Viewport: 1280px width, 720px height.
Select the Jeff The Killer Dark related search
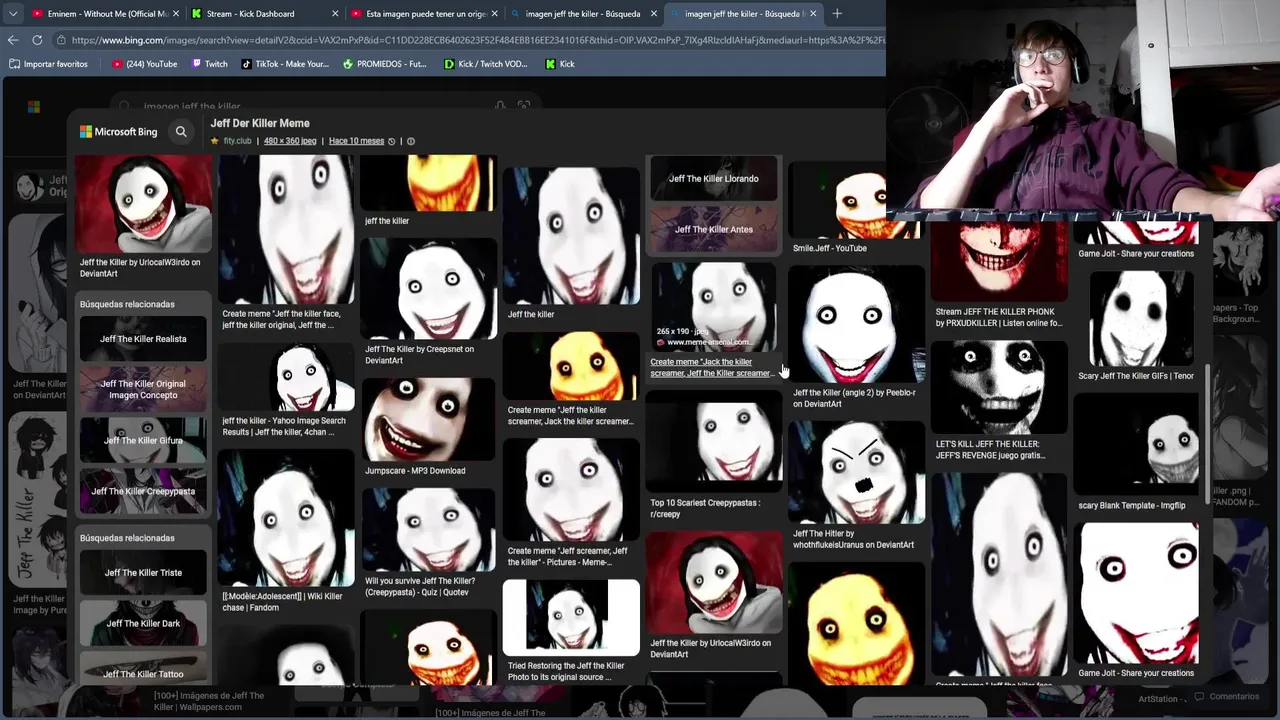point(143,623)
